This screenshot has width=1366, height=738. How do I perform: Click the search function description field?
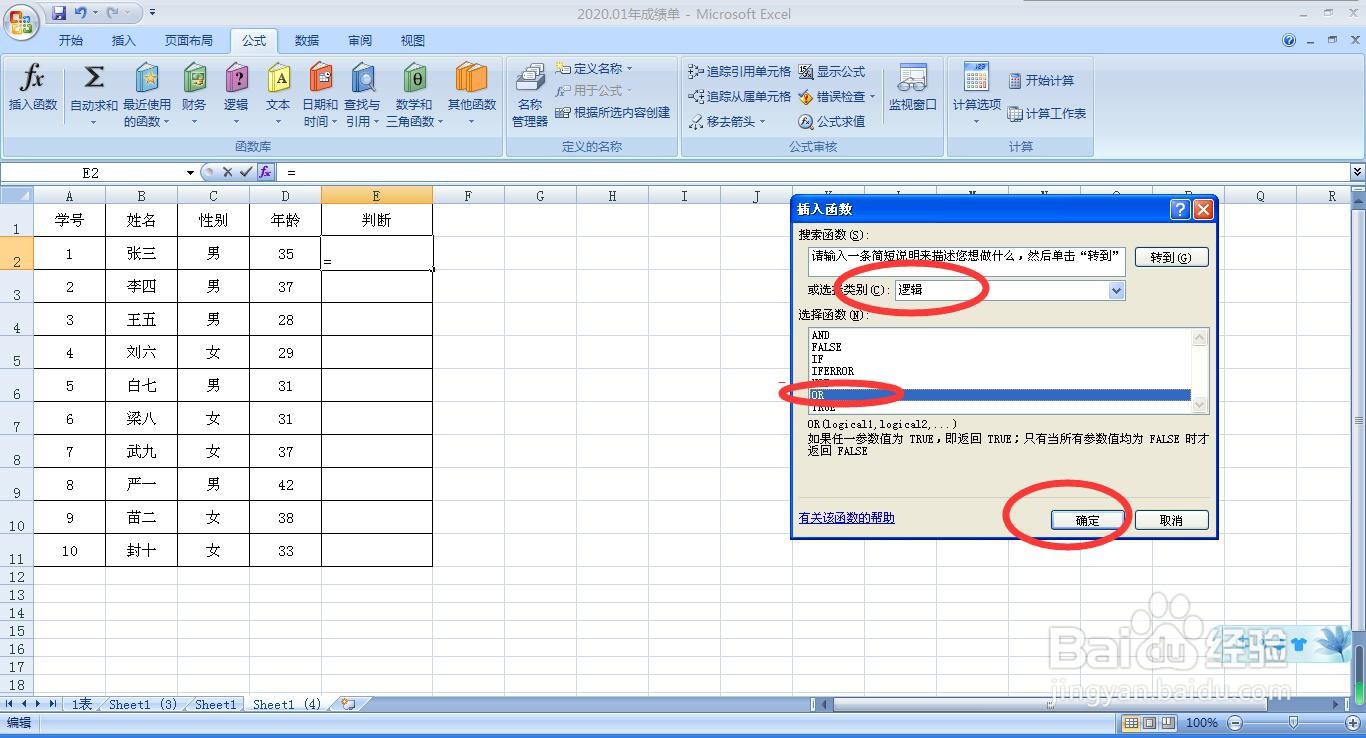point(966,261)
